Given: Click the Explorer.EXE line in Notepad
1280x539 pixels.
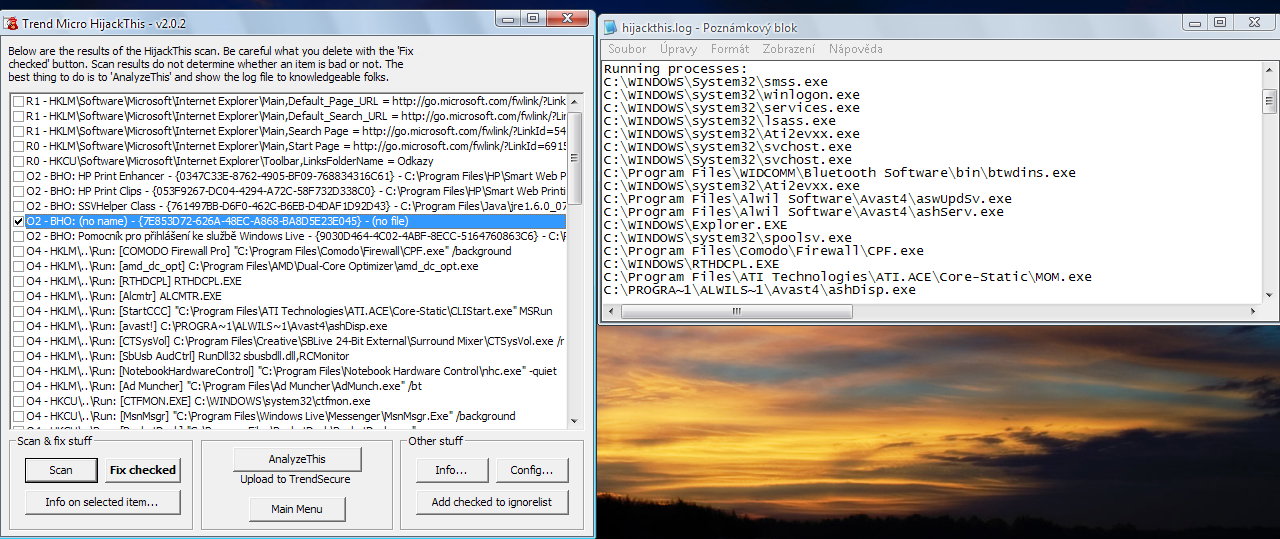Looking at the screenshot, I should point(695,225).
